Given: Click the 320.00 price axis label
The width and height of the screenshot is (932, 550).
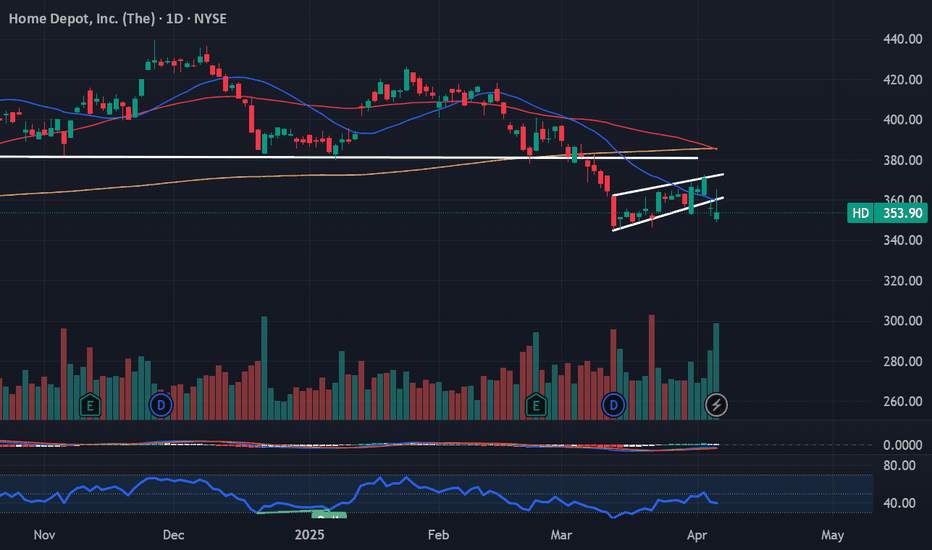Looking at the screenshot, I should tap(903, 281).
